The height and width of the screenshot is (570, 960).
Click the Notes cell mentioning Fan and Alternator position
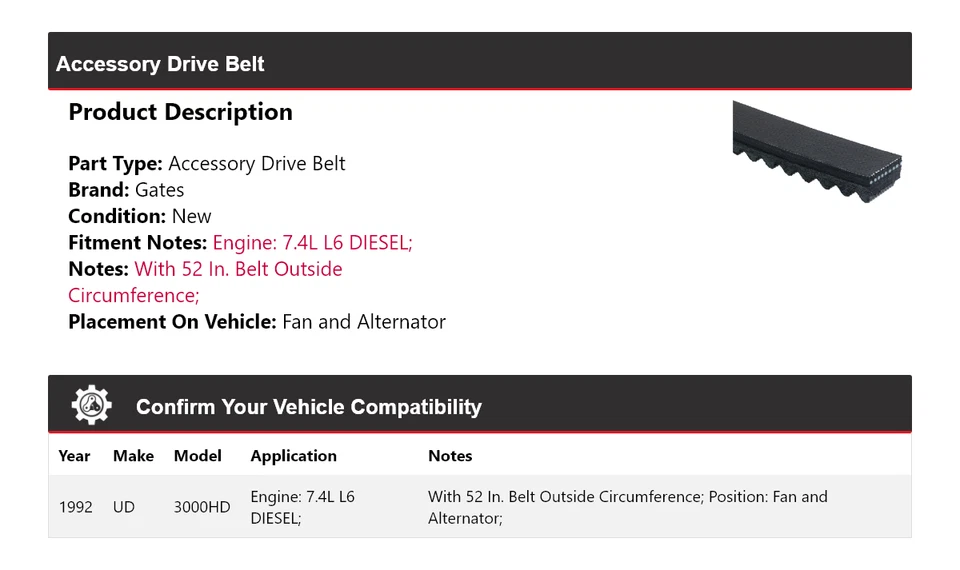click(627, 507)
